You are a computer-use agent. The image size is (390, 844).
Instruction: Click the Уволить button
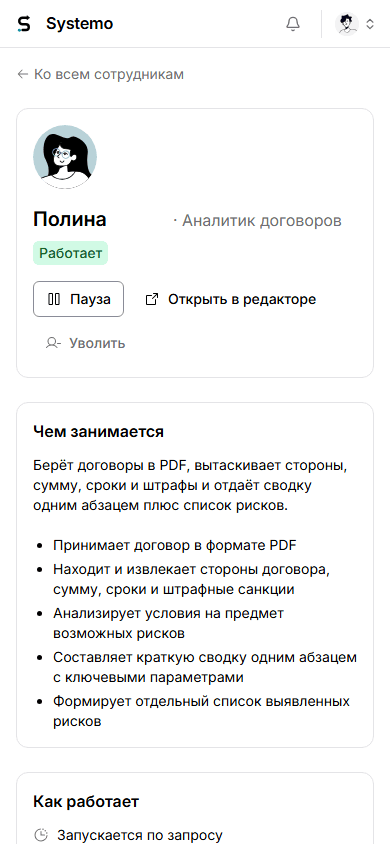point(86,343)
